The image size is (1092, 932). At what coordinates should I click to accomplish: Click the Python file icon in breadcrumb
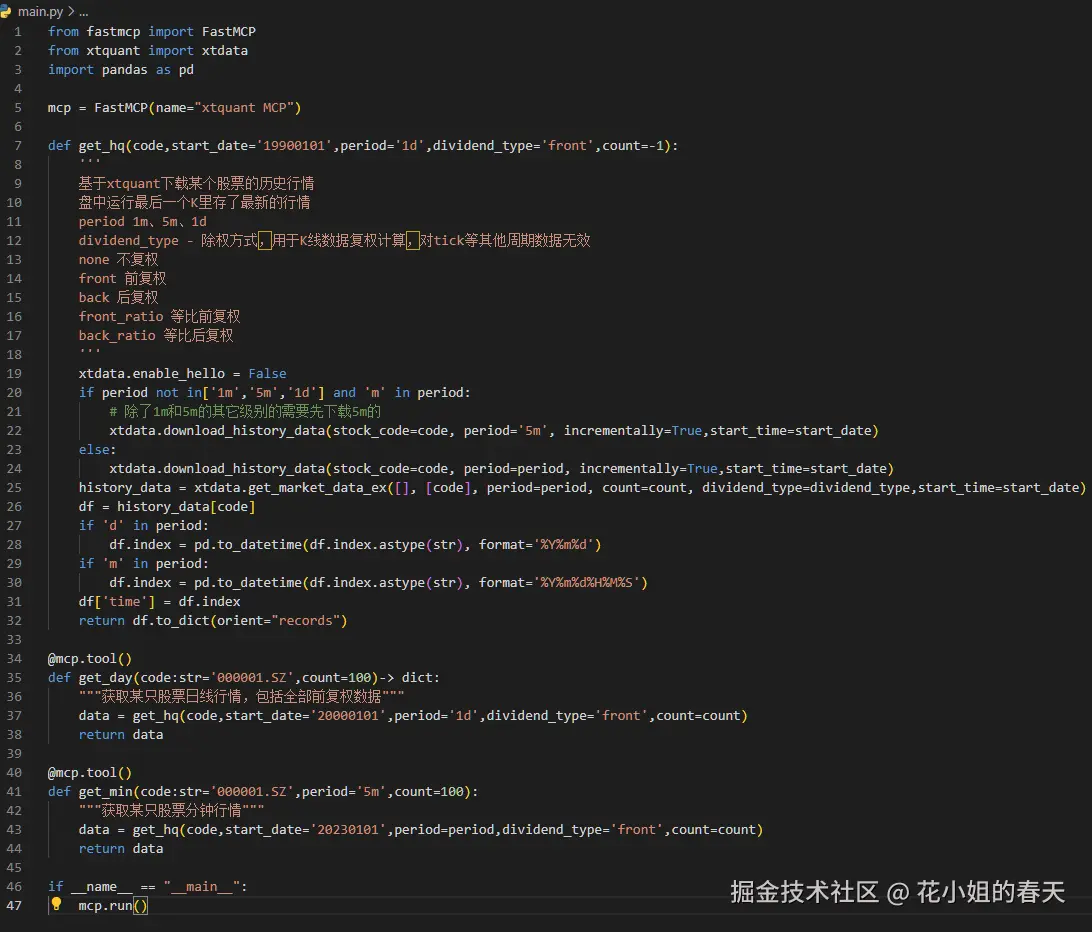pos(6,11)
